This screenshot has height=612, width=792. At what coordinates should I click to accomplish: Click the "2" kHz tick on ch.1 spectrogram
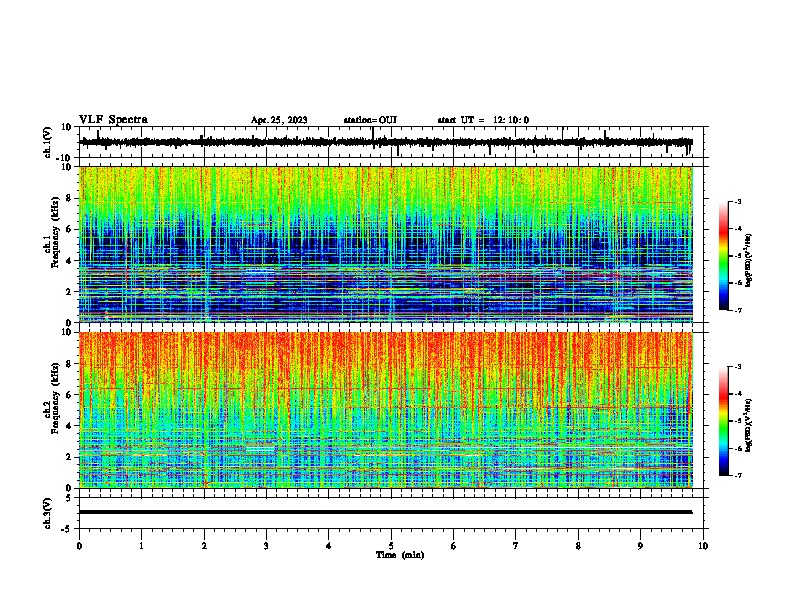[69, 291]
